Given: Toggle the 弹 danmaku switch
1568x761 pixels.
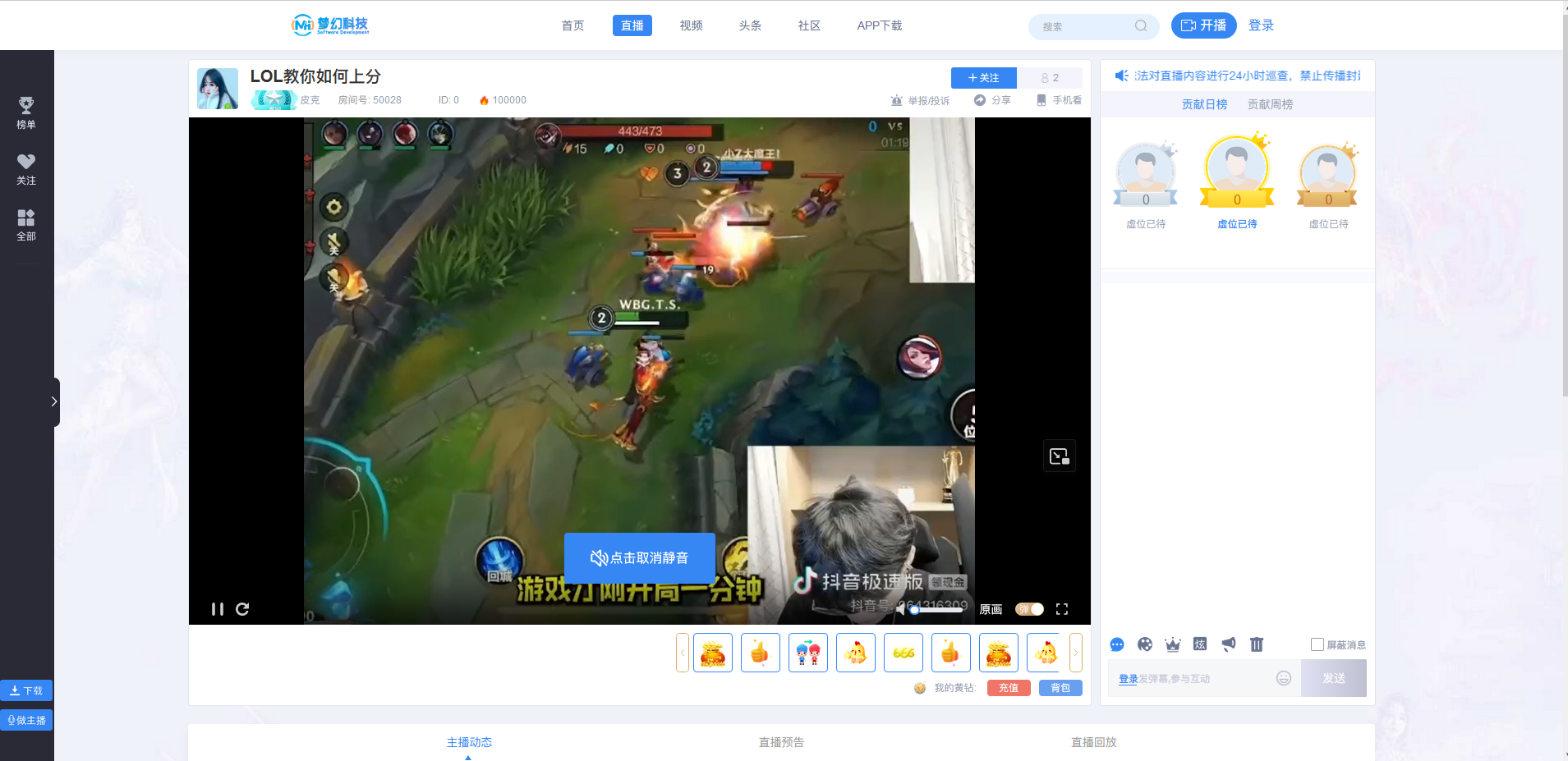Looking at the screenshot, I should point(1029,609).
